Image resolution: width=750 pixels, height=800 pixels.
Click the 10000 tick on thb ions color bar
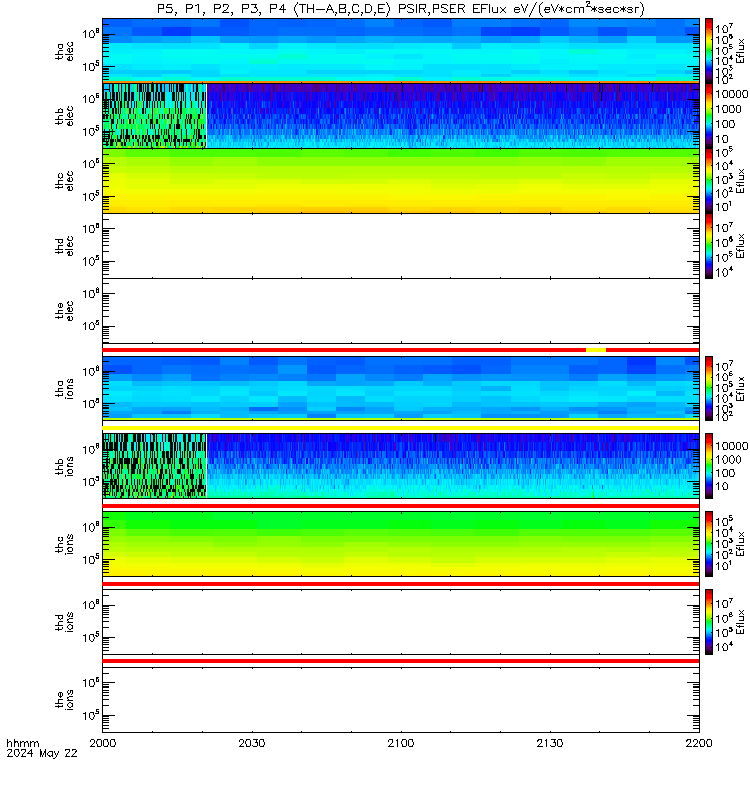[x=731, y=446]
